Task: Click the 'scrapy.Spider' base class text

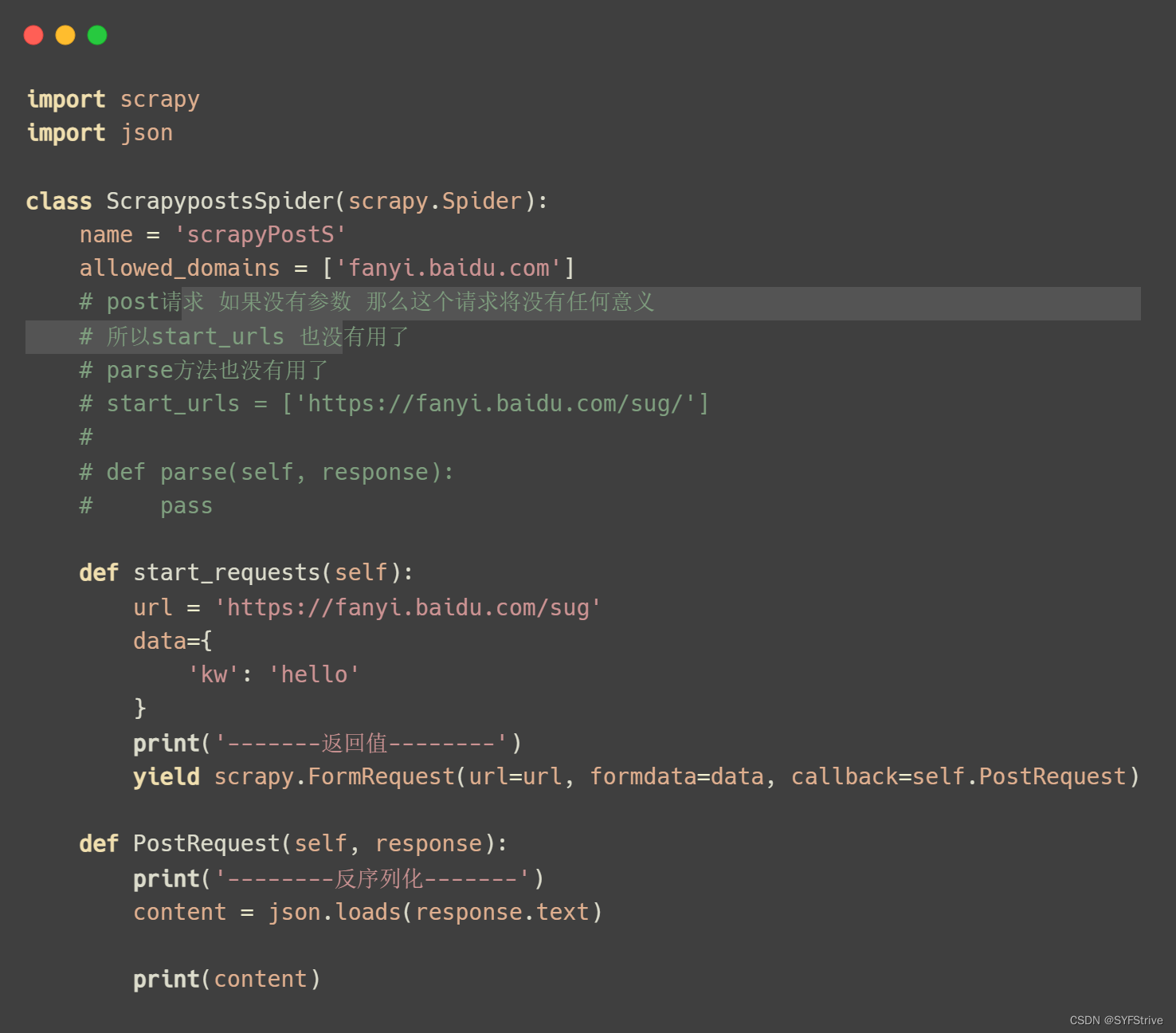Action: 435,201
